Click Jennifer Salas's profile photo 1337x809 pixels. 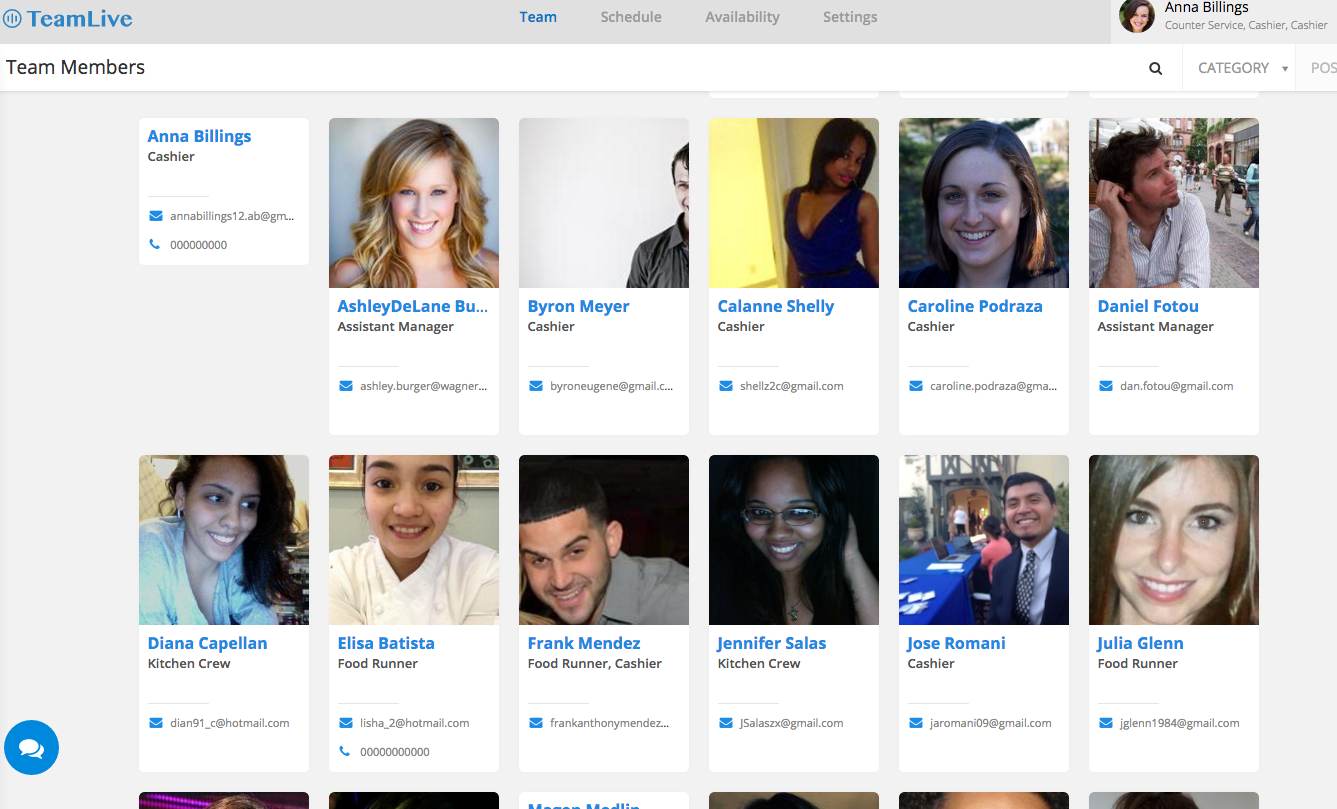pos(794,540)
